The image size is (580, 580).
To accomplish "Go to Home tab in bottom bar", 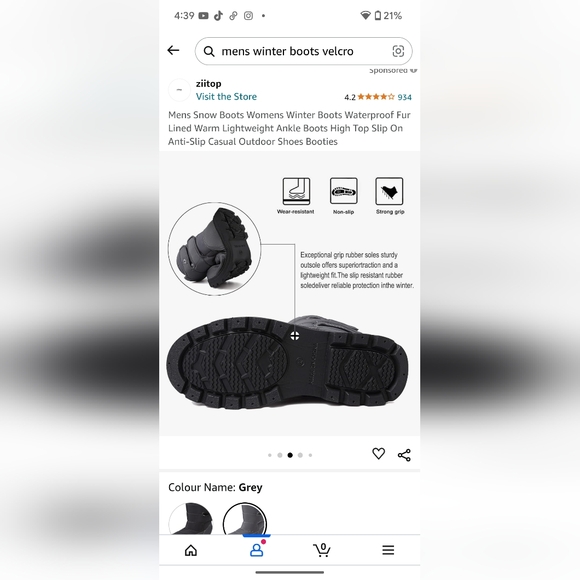I will [191, 550].
